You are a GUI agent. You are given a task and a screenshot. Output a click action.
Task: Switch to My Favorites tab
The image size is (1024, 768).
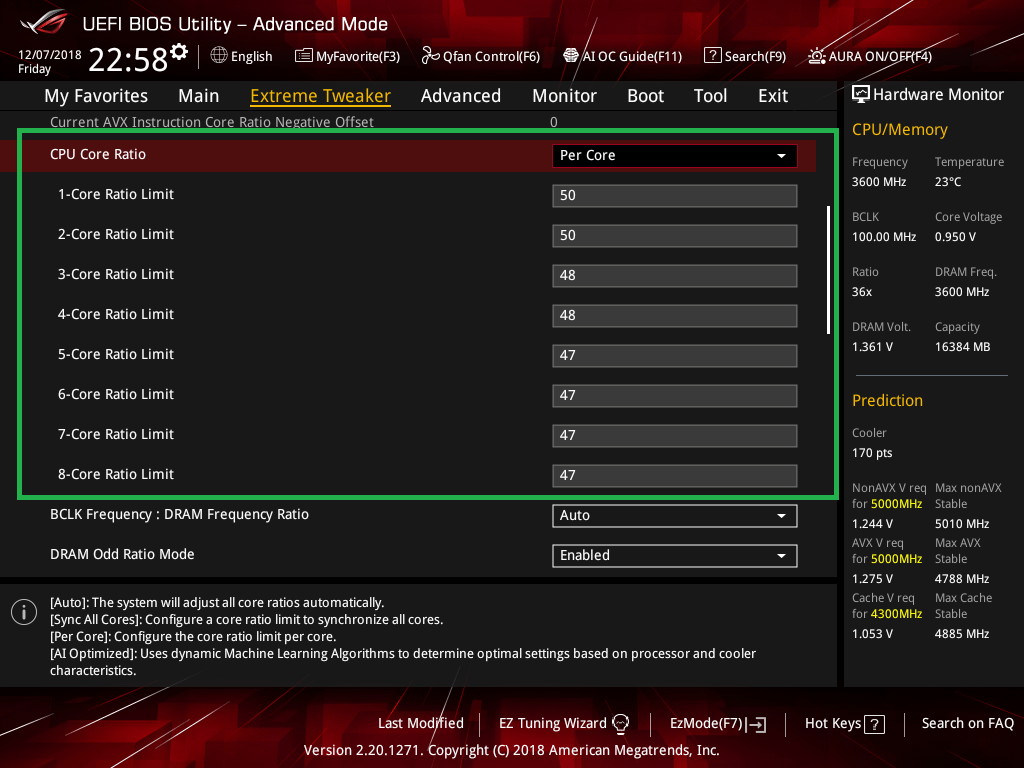click(96, 96)
